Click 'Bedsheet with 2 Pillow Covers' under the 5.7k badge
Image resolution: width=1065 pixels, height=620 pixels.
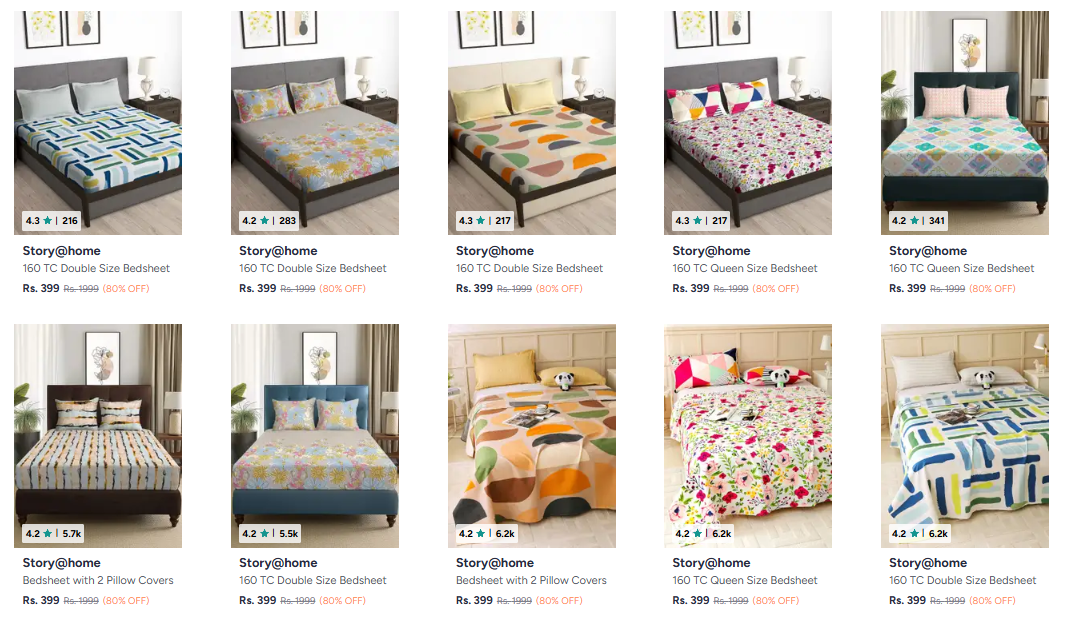tap(98, 581)
